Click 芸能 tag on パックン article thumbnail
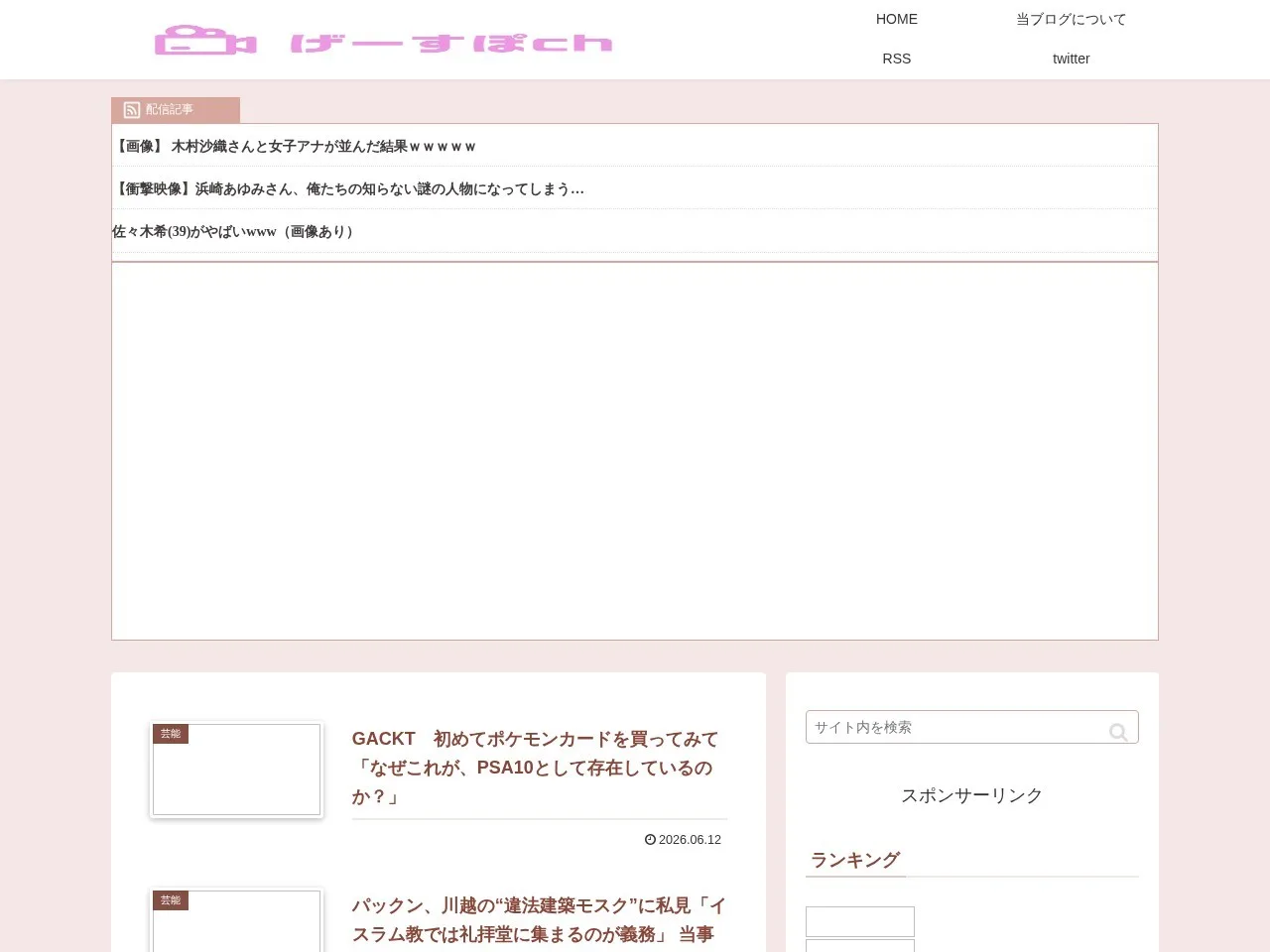This screenshot has height=952, width=1270. 171,900
